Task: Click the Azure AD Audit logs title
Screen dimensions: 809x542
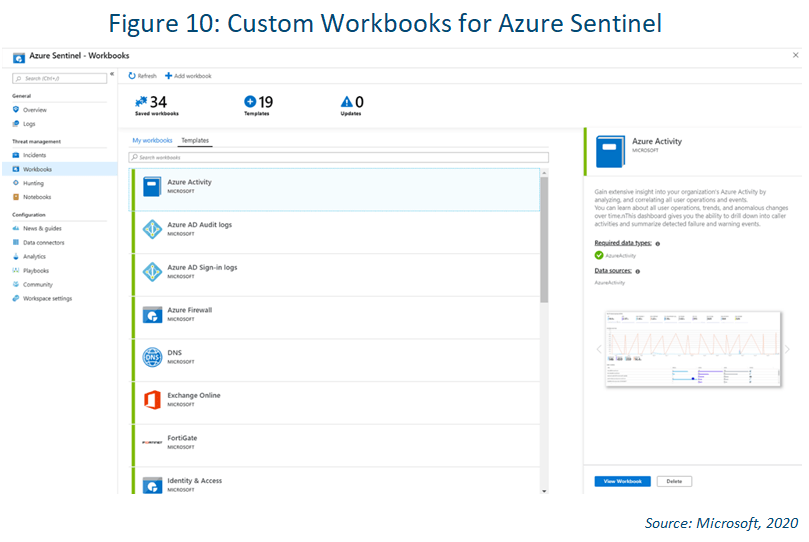Action: pyautogui.click(x=199, y=225)
